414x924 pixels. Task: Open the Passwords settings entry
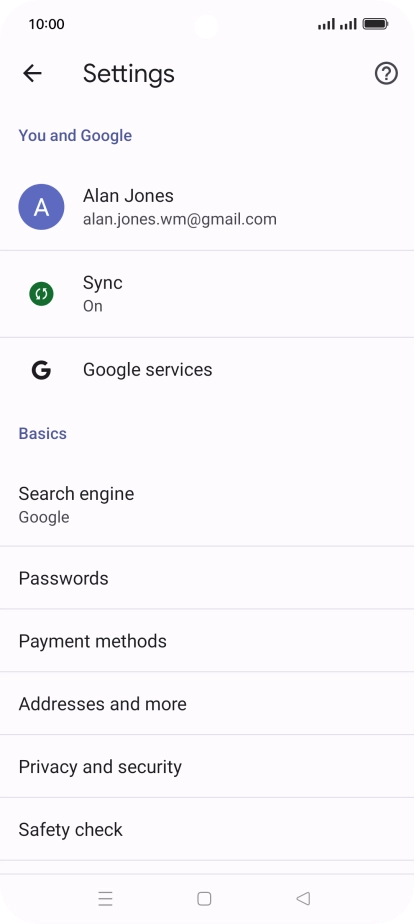point(207,578)
